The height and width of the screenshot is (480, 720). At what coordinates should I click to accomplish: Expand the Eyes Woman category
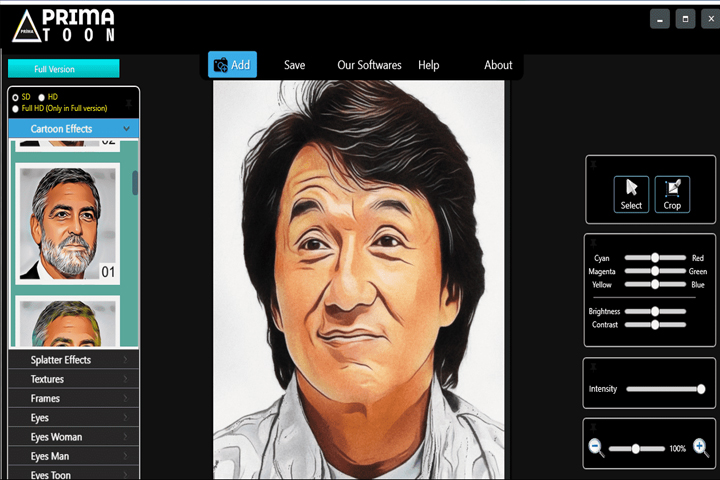coord(73,437)
